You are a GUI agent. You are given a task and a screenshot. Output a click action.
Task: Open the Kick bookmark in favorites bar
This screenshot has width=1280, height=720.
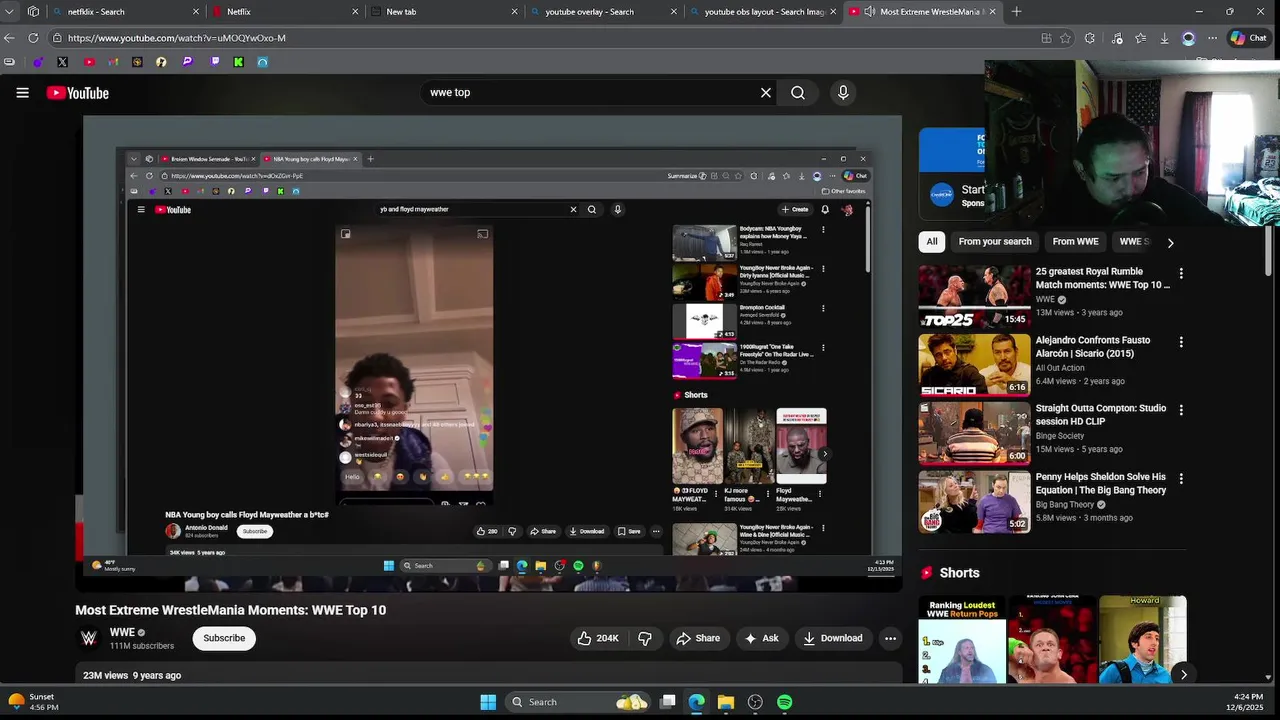238,62
